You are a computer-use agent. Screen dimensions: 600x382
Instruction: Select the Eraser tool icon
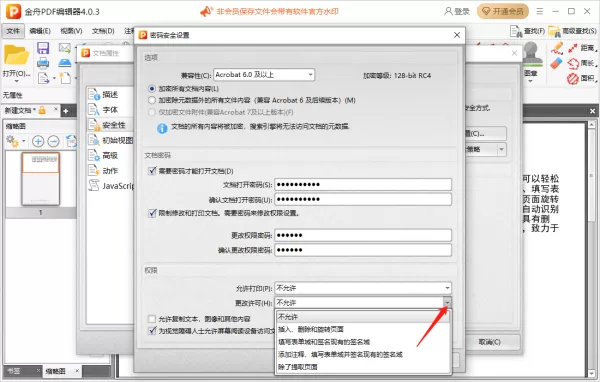[557, 63]
